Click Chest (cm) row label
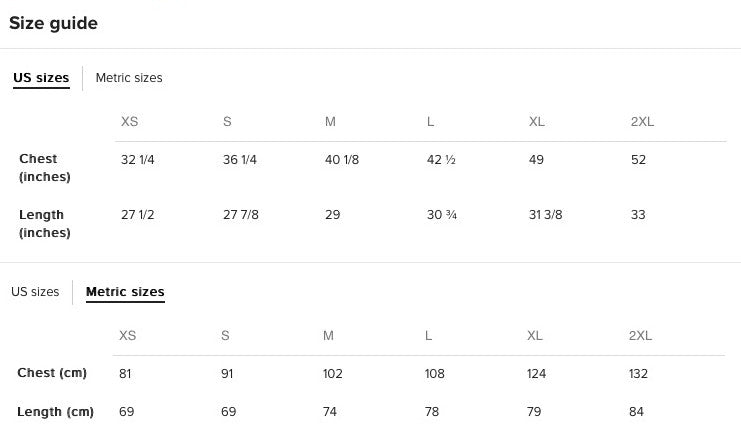This screenshot has width=741, height=447. click(52, 373)
